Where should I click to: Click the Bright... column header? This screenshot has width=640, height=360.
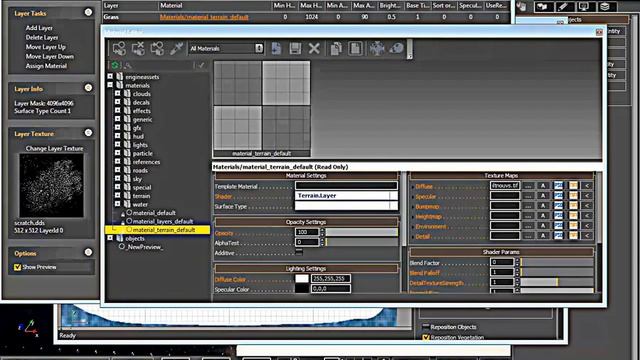click(391, 6)
